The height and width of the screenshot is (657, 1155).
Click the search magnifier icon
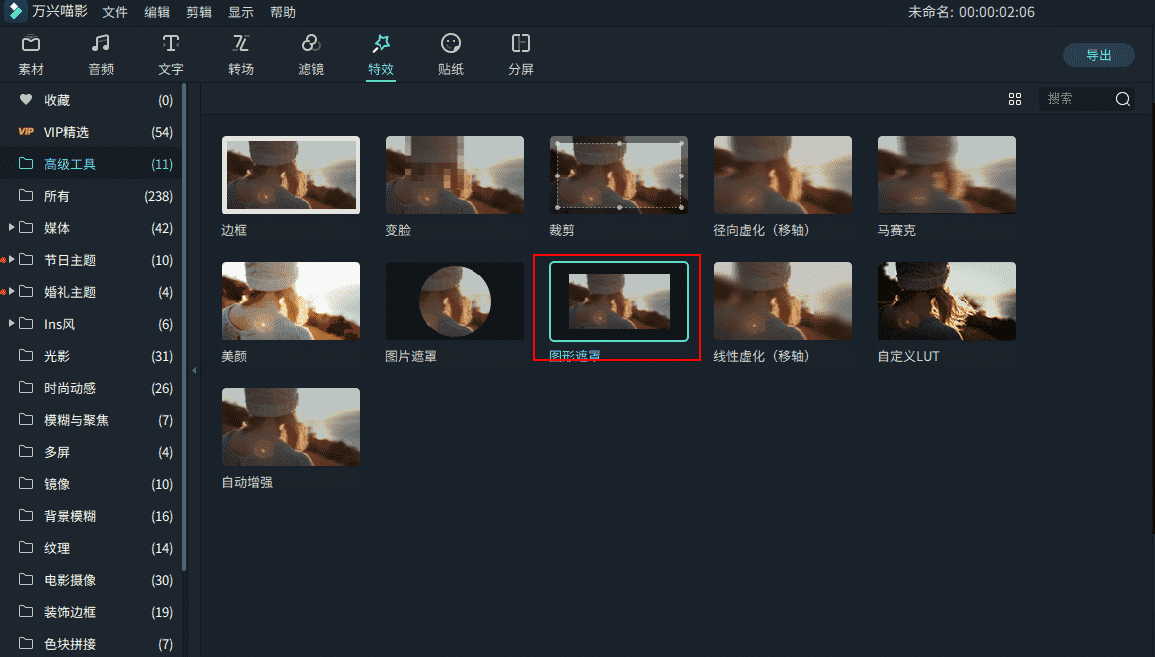click(1122, 99)
